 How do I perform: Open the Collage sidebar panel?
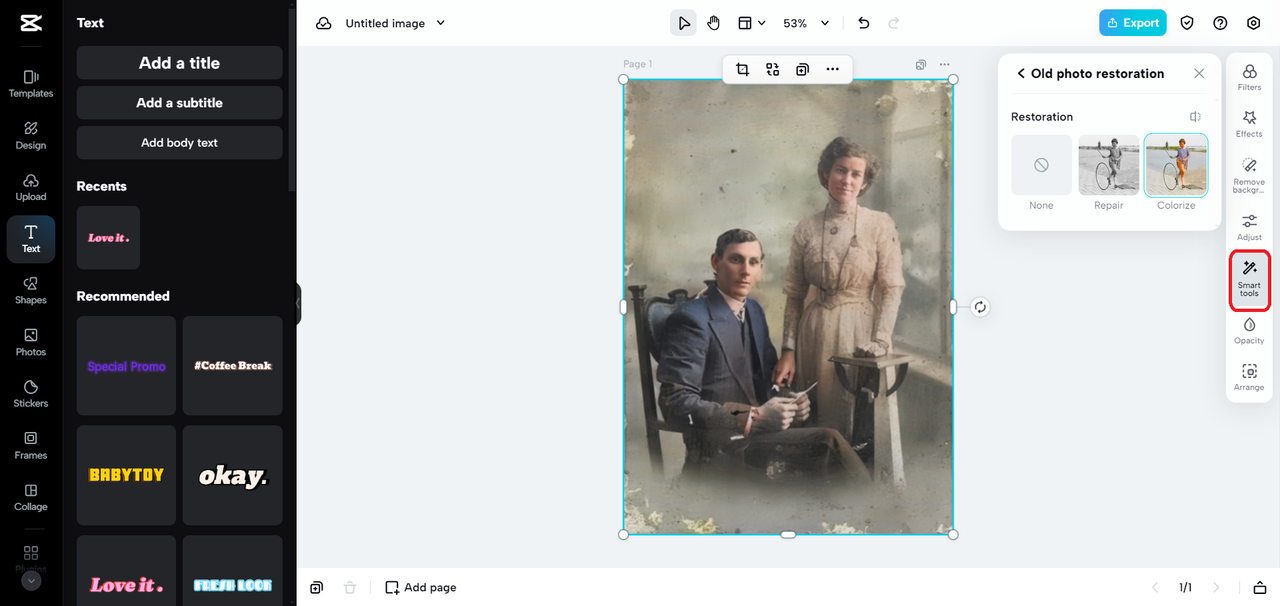pyautogui.click(x=31, y=498)
